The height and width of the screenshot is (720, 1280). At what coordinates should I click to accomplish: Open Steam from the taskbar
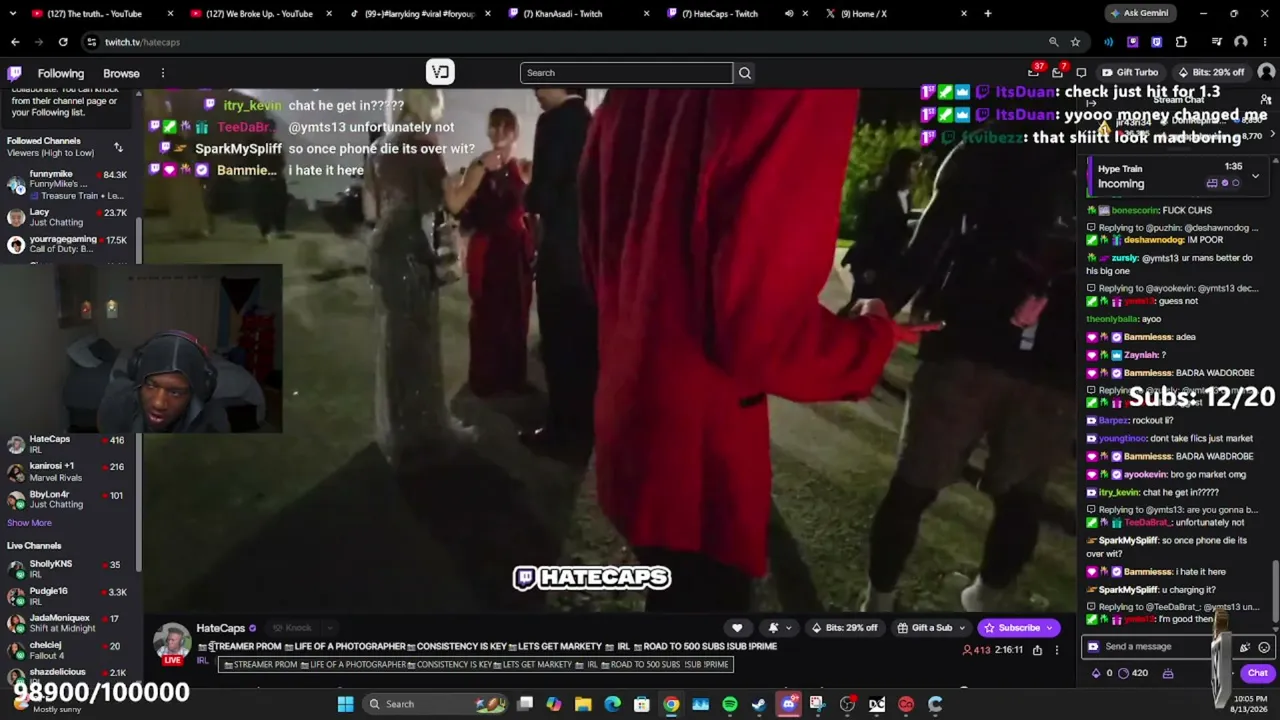(759, 704)
